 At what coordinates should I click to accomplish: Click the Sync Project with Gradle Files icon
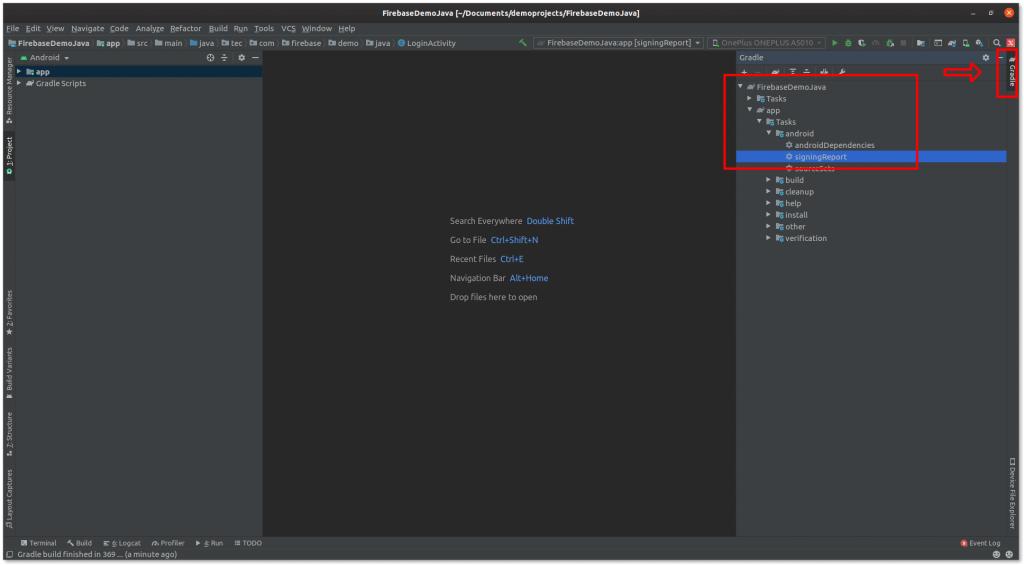pyautogui.click(x=952, y=43)
